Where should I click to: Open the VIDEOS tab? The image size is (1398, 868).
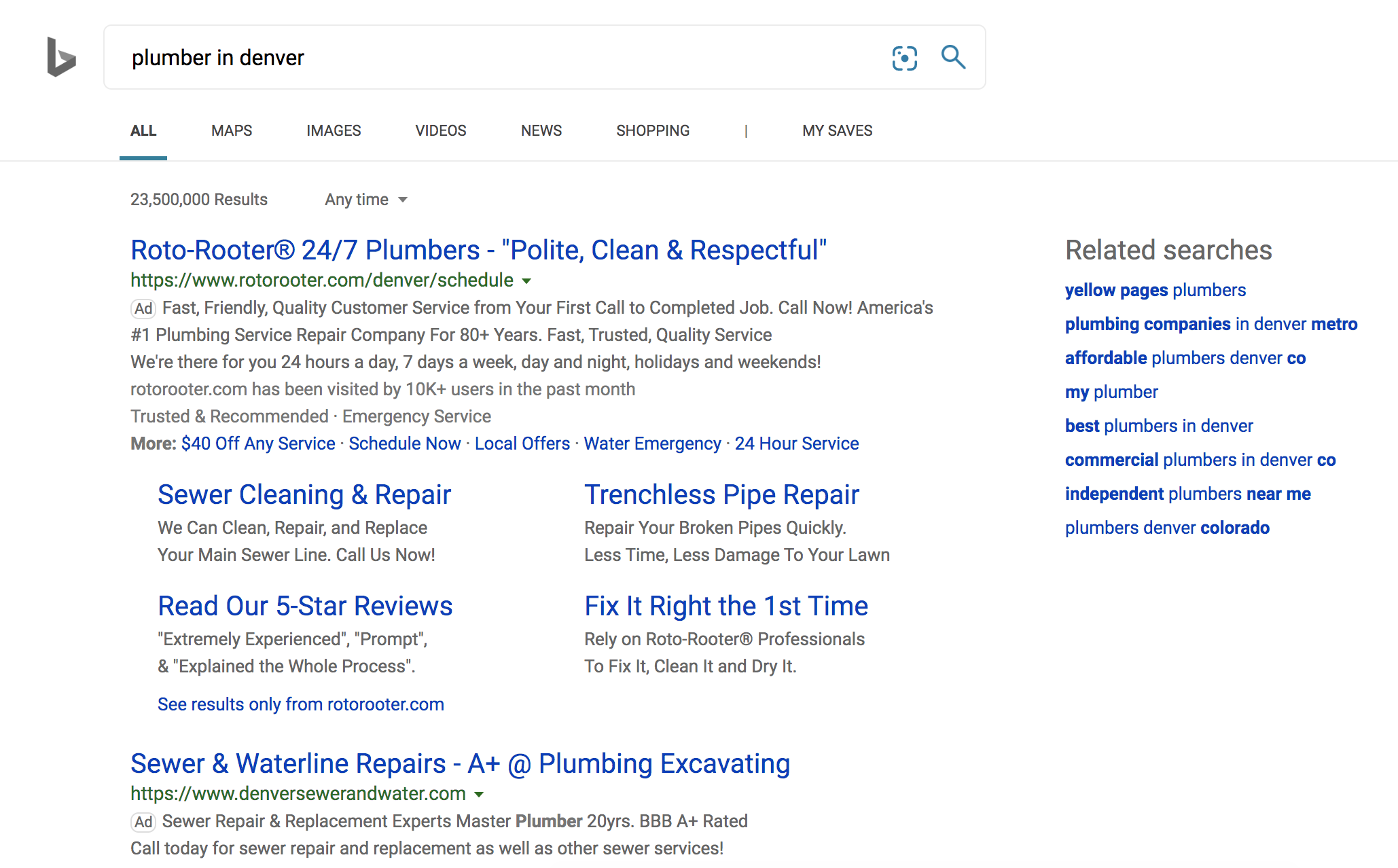click(441, 130)
